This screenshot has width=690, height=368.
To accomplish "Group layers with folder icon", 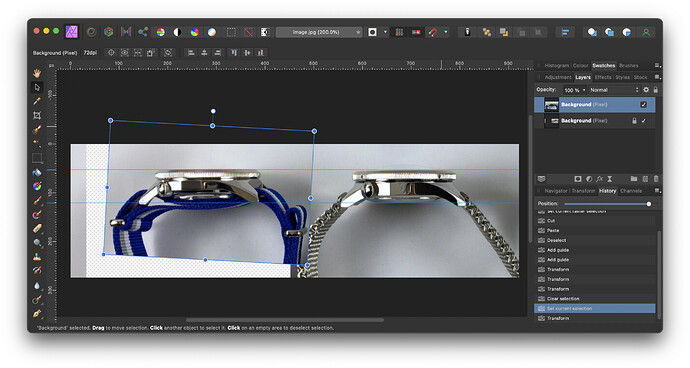I will [x=634, y=179].
